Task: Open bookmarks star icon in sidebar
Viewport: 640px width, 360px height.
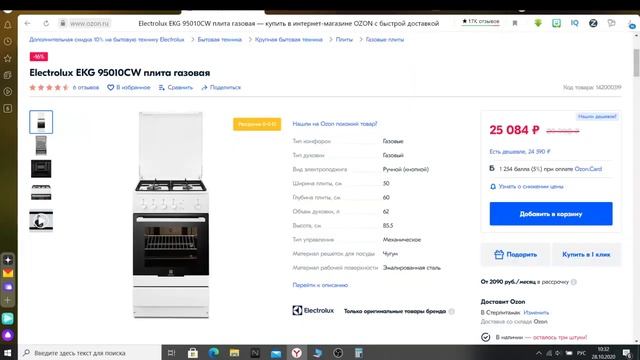Action: pyautogui.click(x=8, y=58)
